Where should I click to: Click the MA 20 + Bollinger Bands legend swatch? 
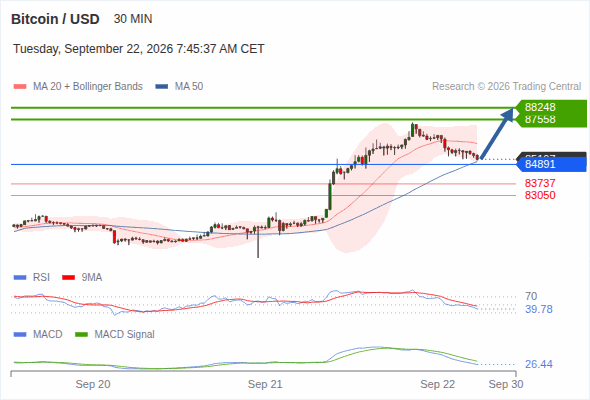(x=20, y=87)
